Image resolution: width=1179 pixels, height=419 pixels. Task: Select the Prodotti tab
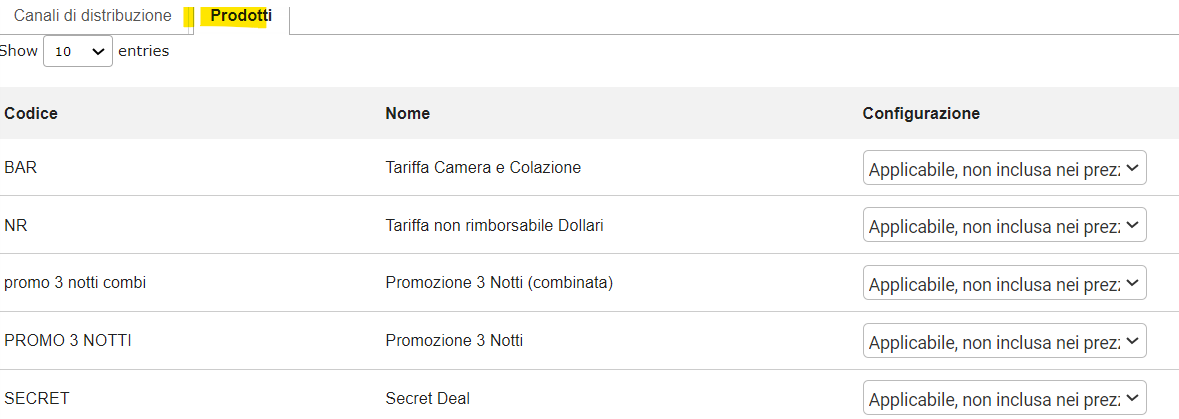click(x=241, y=17)
